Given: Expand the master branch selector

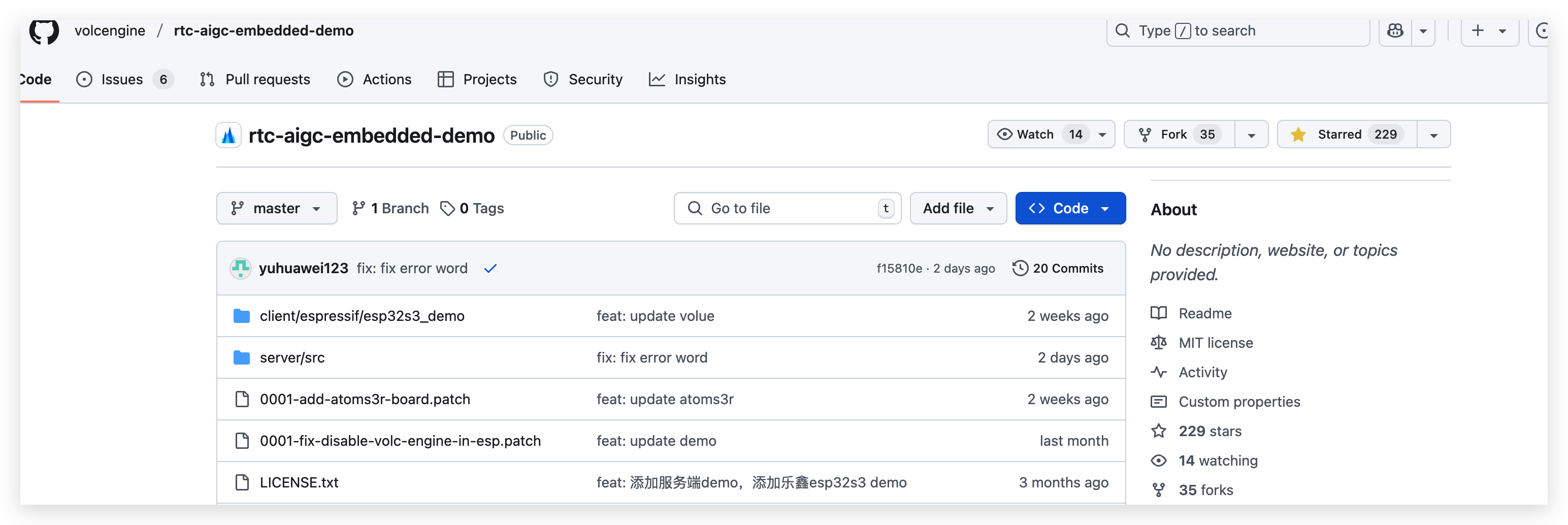Looking at the screenshot, I should point(276,208).
